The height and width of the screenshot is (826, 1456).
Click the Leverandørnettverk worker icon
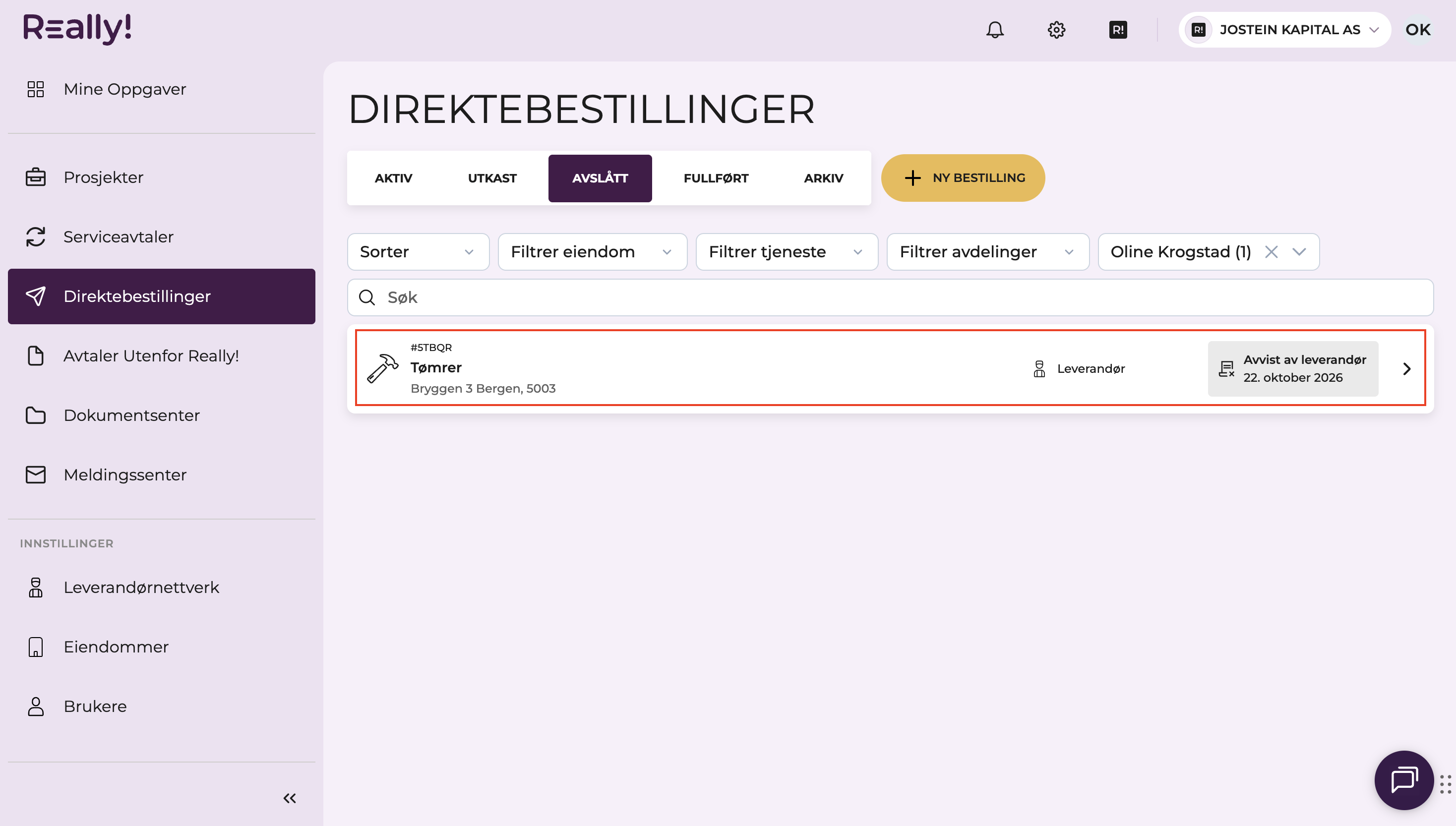[x=36, y=587]
